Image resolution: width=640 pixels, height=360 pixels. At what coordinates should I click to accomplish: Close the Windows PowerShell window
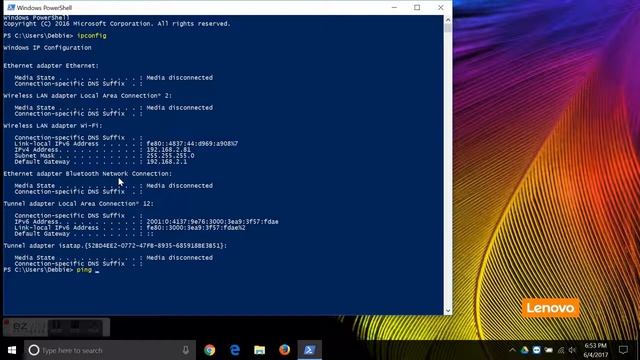[x=440, y=7]
